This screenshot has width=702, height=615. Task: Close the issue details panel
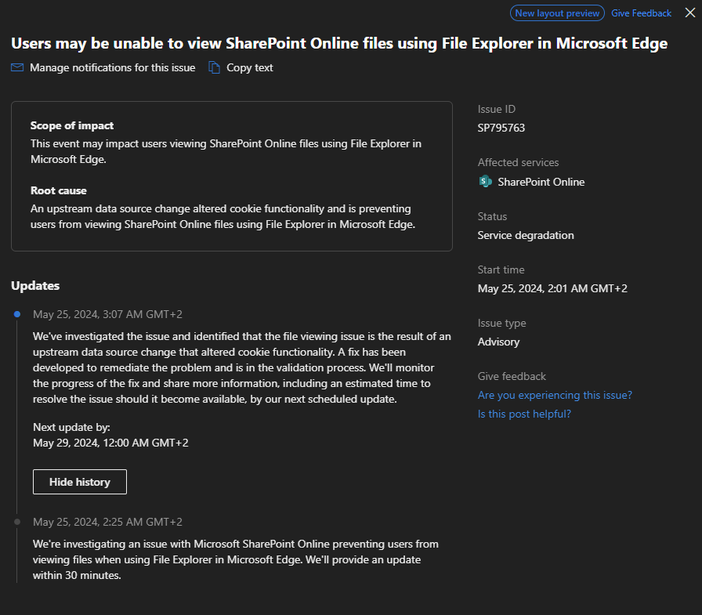(690, 13)
